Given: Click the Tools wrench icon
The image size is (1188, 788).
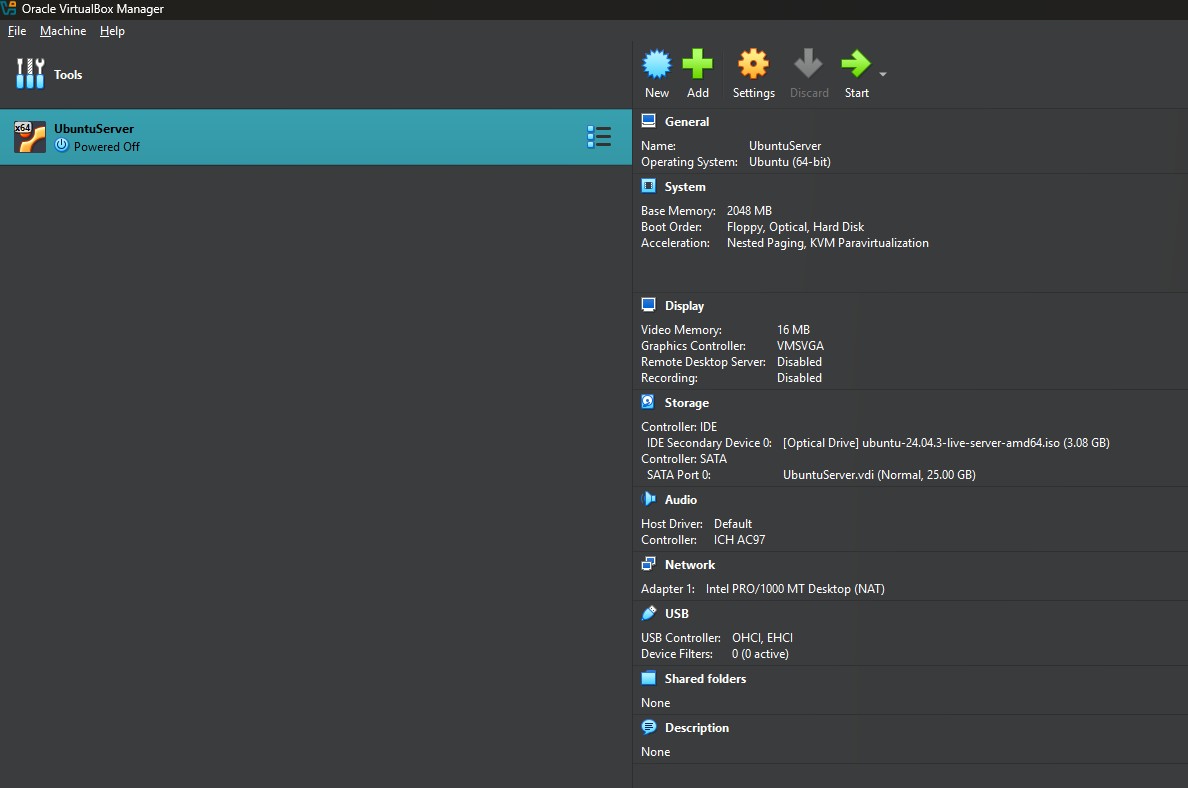Looking at the screenshot, I should (x=30, y=74).
